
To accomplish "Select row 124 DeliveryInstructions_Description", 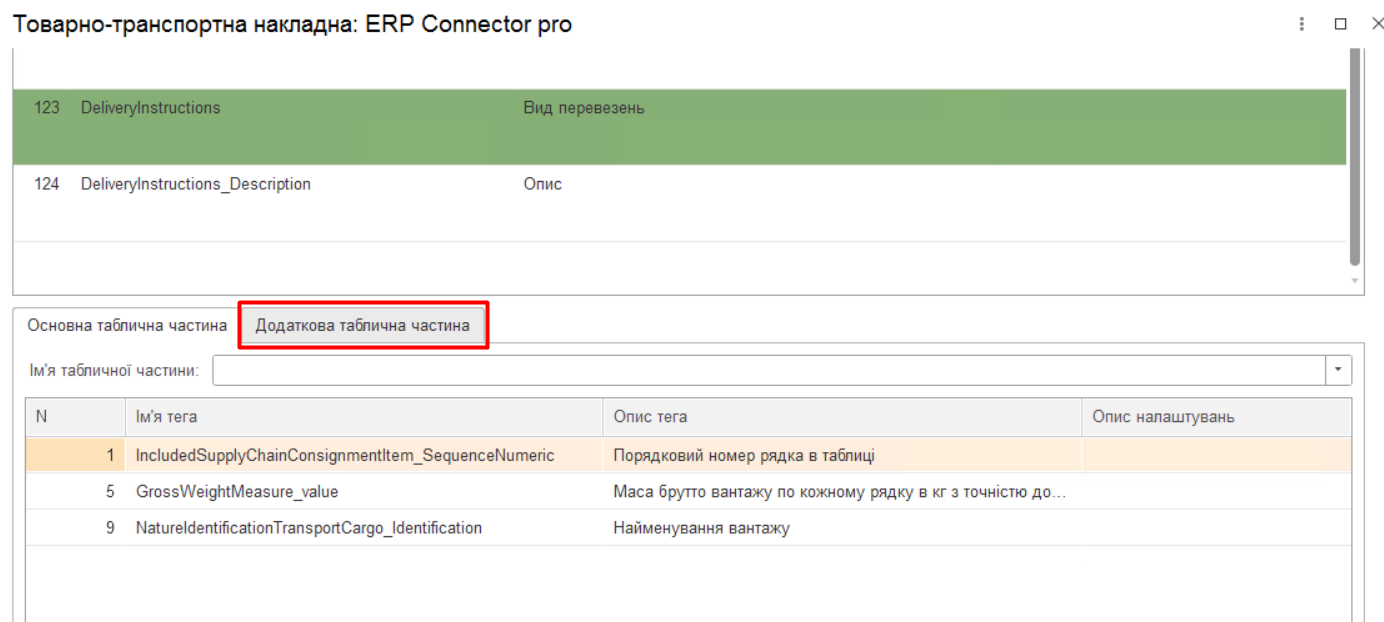I will pos(195,184).
